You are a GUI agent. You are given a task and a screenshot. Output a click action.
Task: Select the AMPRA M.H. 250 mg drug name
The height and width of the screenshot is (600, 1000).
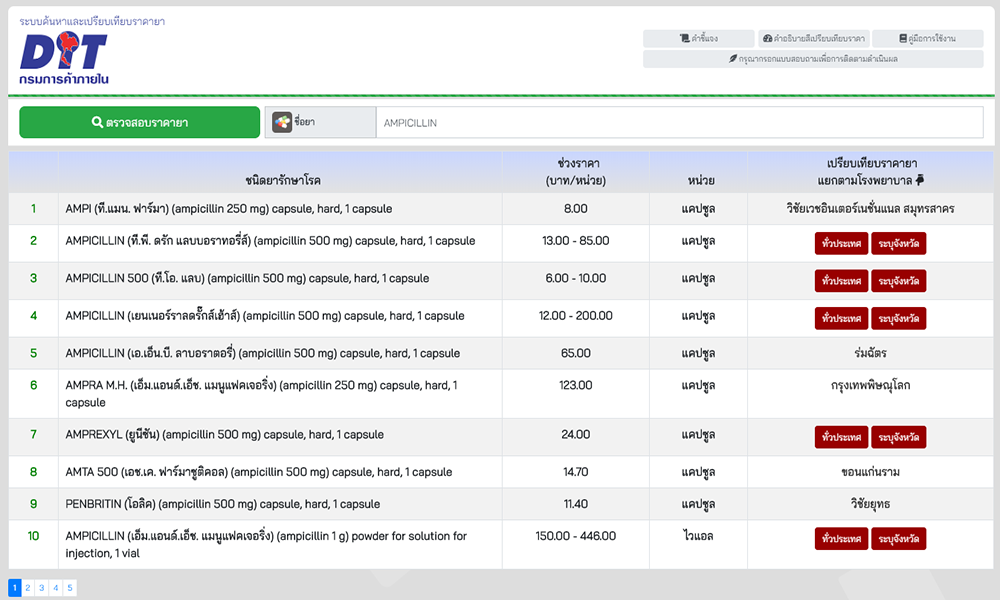tap(261, 393)
